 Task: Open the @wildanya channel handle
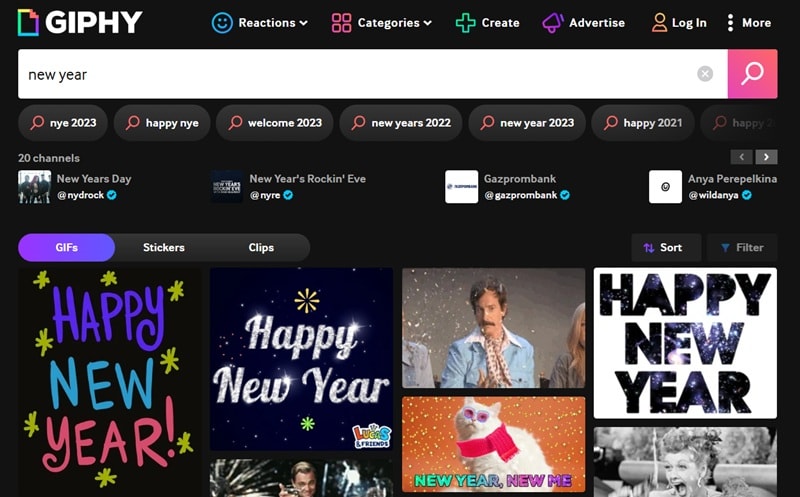click(x=713, y=195)
